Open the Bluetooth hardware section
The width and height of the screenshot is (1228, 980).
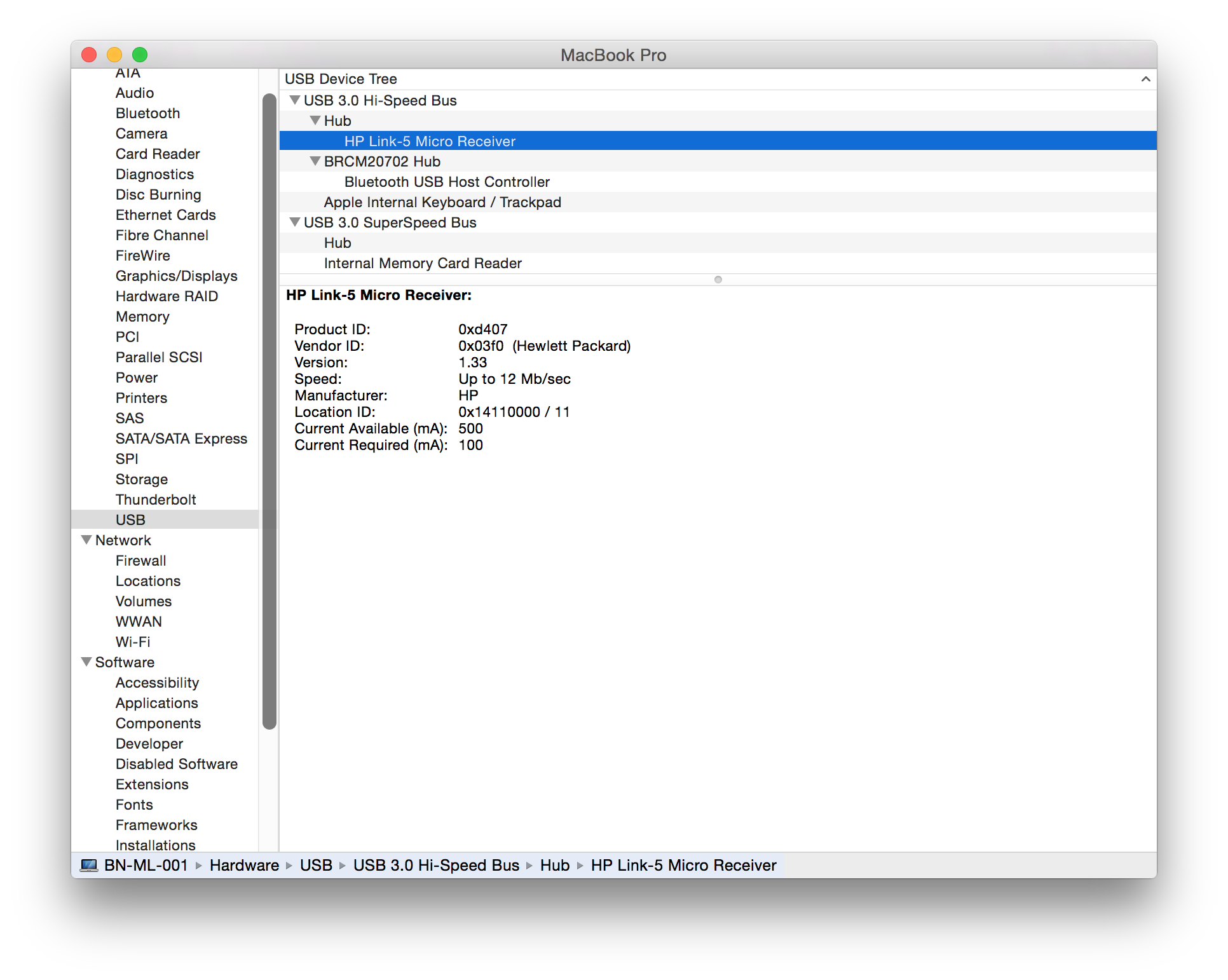click(147, 113)
